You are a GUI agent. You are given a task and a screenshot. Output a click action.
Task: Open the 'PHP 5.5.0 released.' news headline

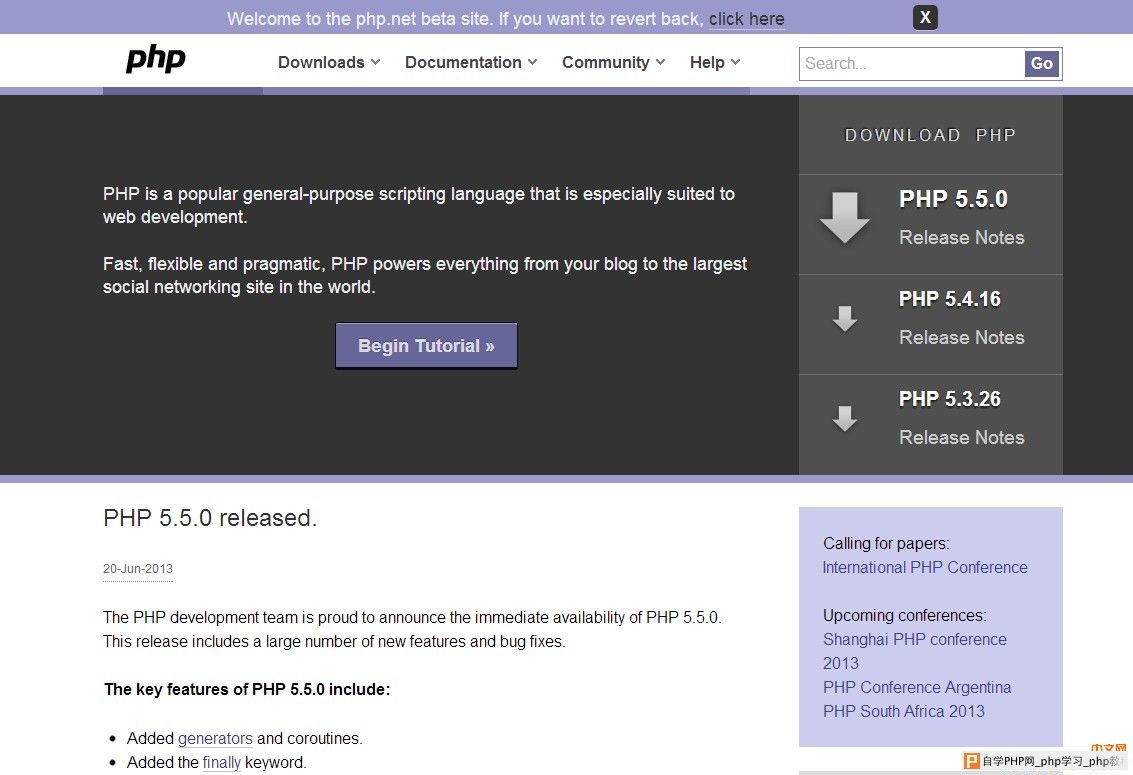(210, 518)
